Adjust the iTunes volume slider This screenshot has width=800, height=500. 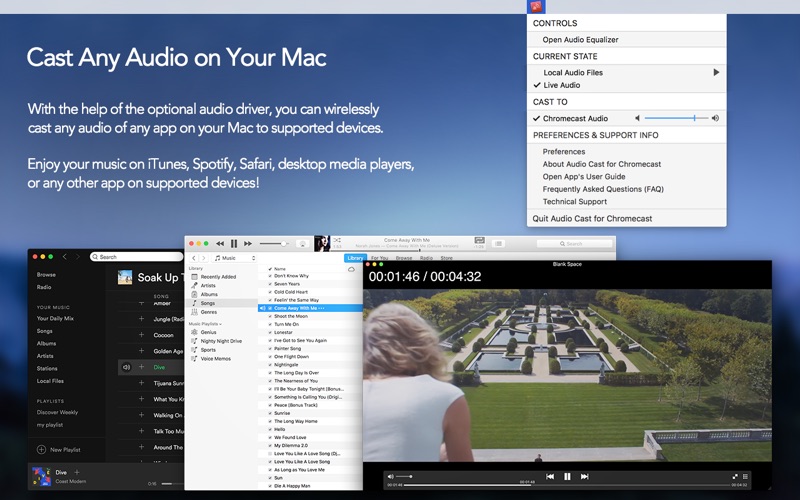pyautogui.click(x=274, y=244)
